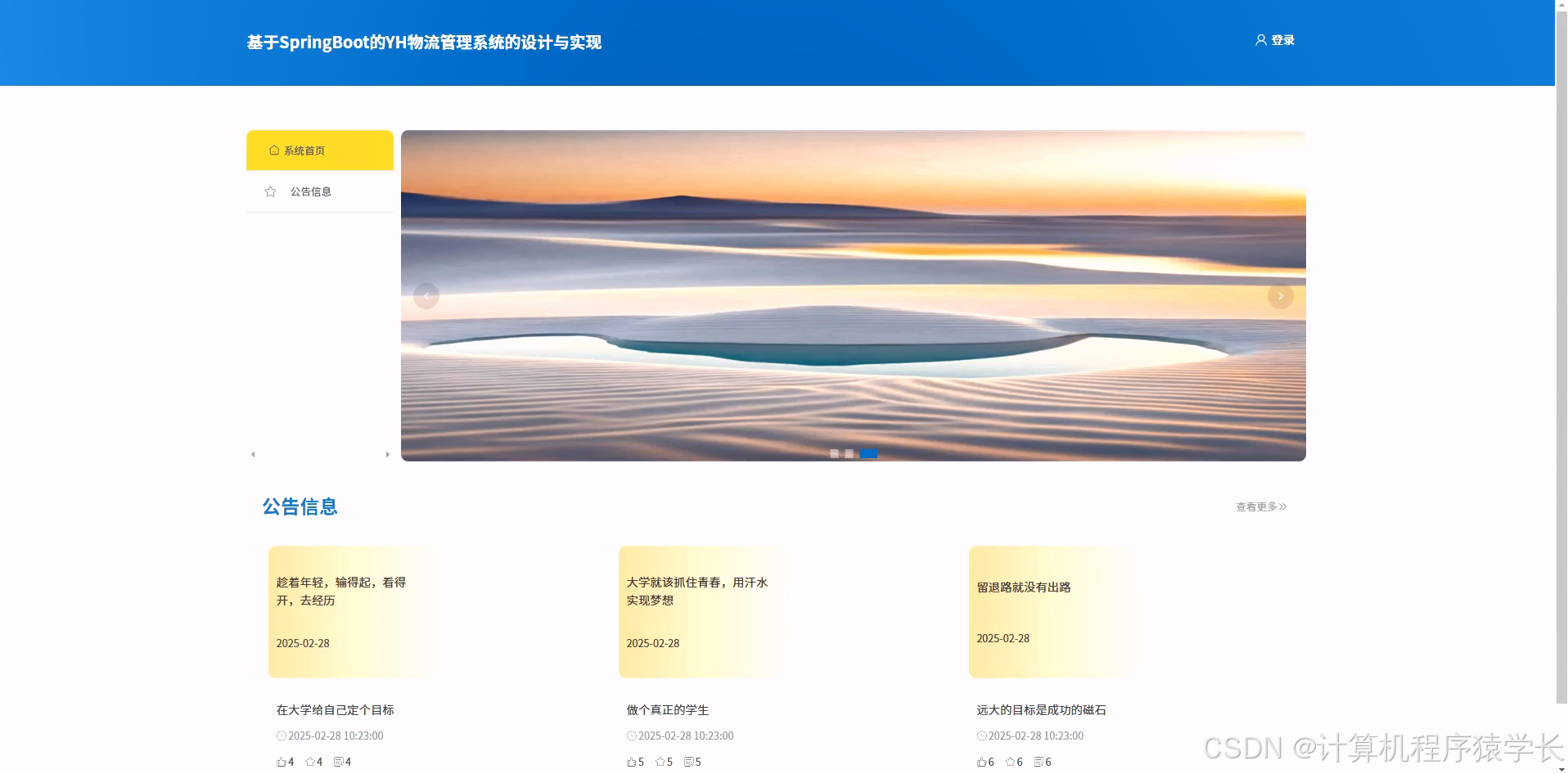
Task: Click the user icon next to 登录
Action: pyautogui.click(x=1261, y=39)
